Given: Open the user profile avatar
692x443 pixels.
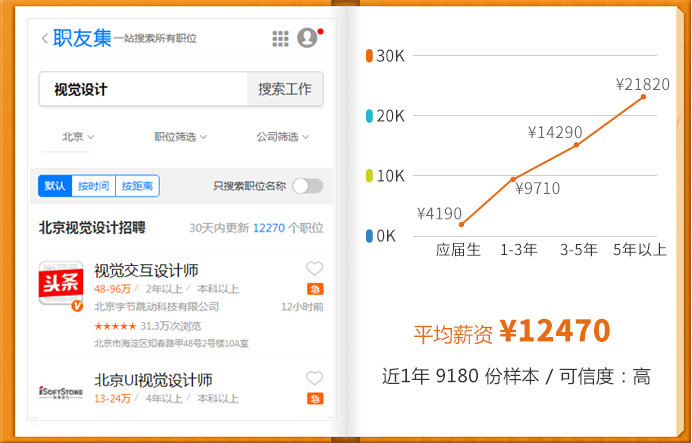Looking at the screenshot, I should point(307,38).
